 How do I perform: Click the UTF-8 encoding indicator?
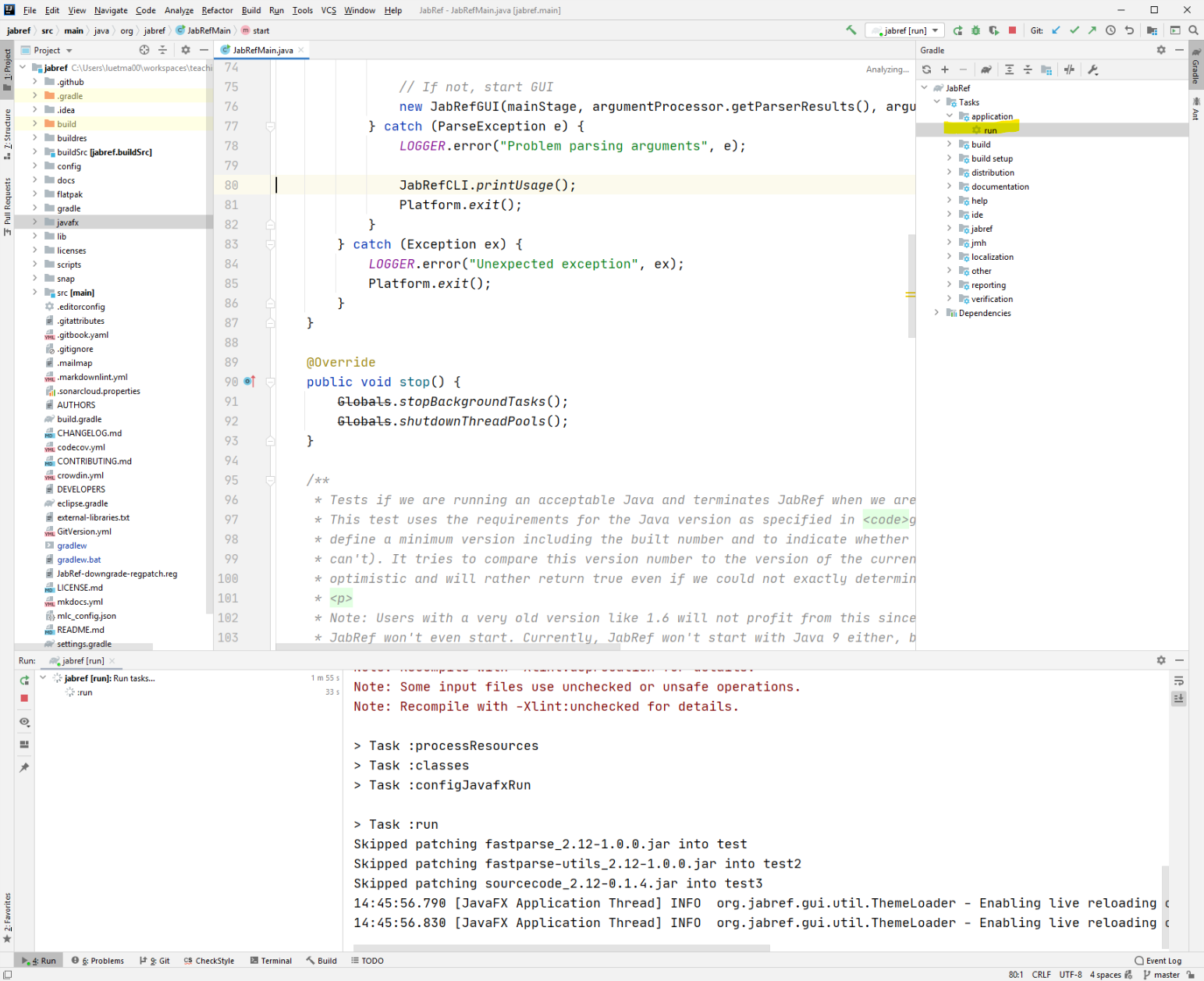pos(1071,975)
